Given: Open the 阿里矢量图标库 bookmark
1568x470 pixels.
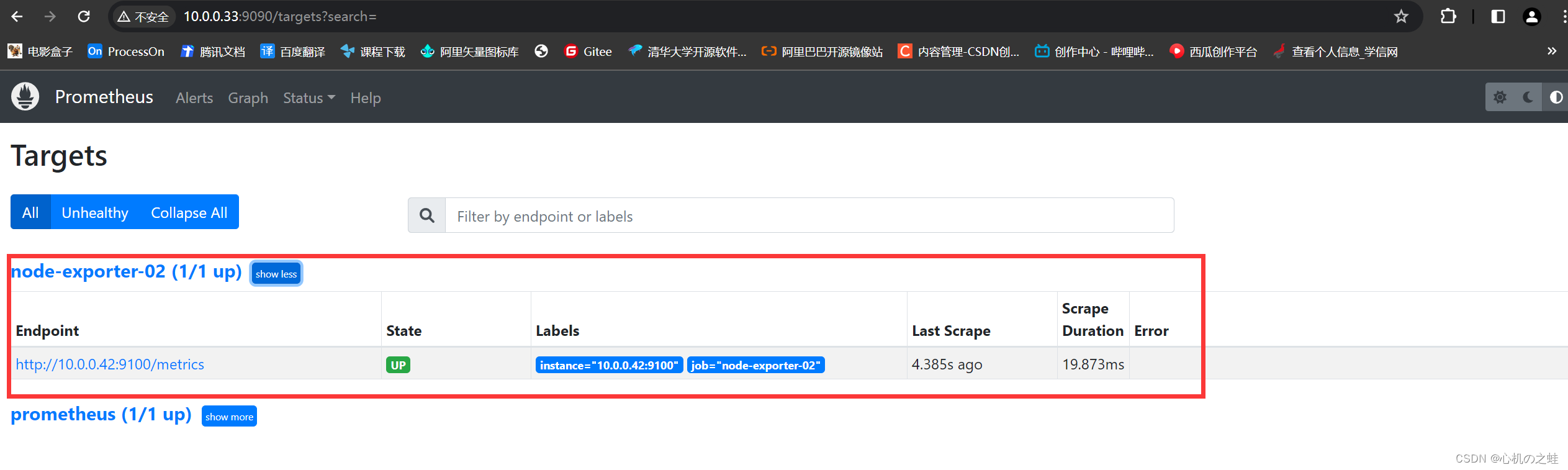Looking at the screenshot, I should [x=470, y=52].
